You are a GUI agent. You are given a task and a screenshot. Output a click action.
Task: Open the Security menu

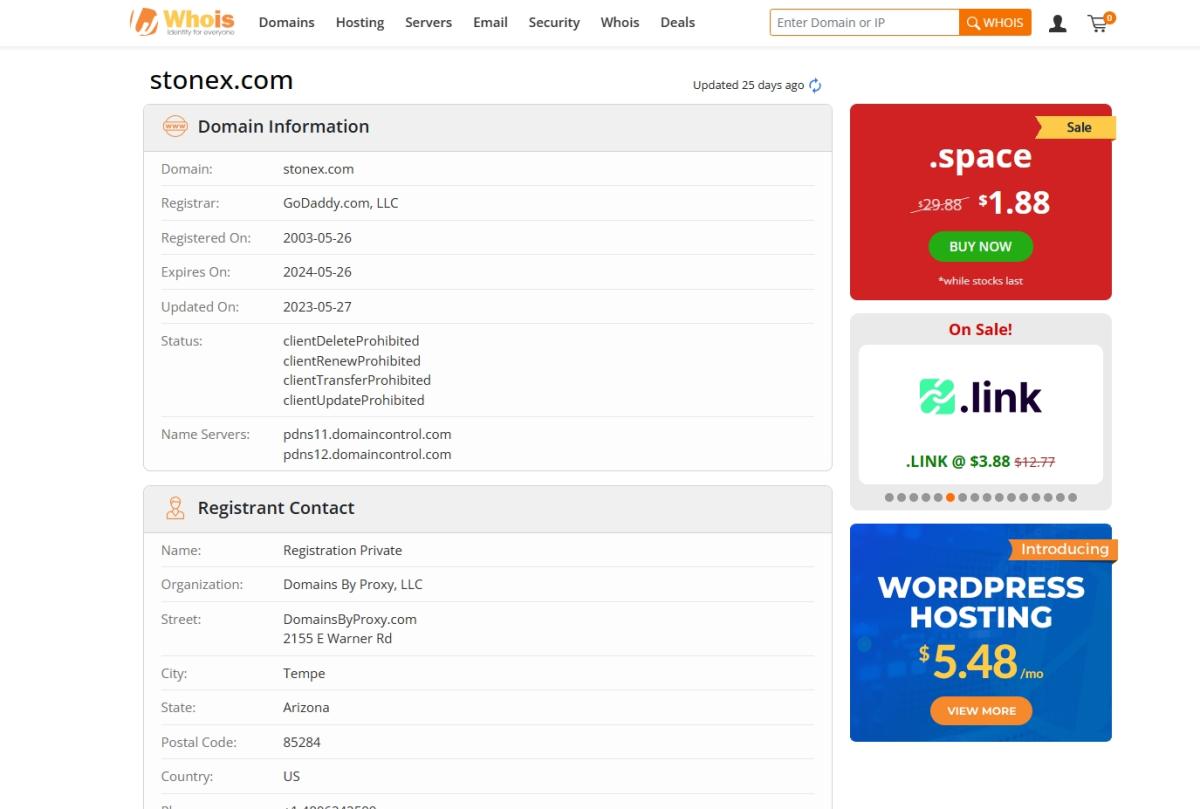pos(554,22)
